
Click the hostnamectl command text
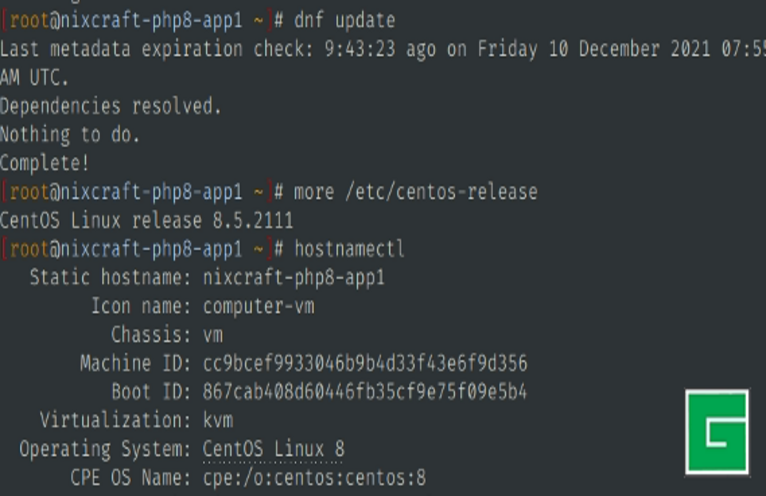coord(349,248)
